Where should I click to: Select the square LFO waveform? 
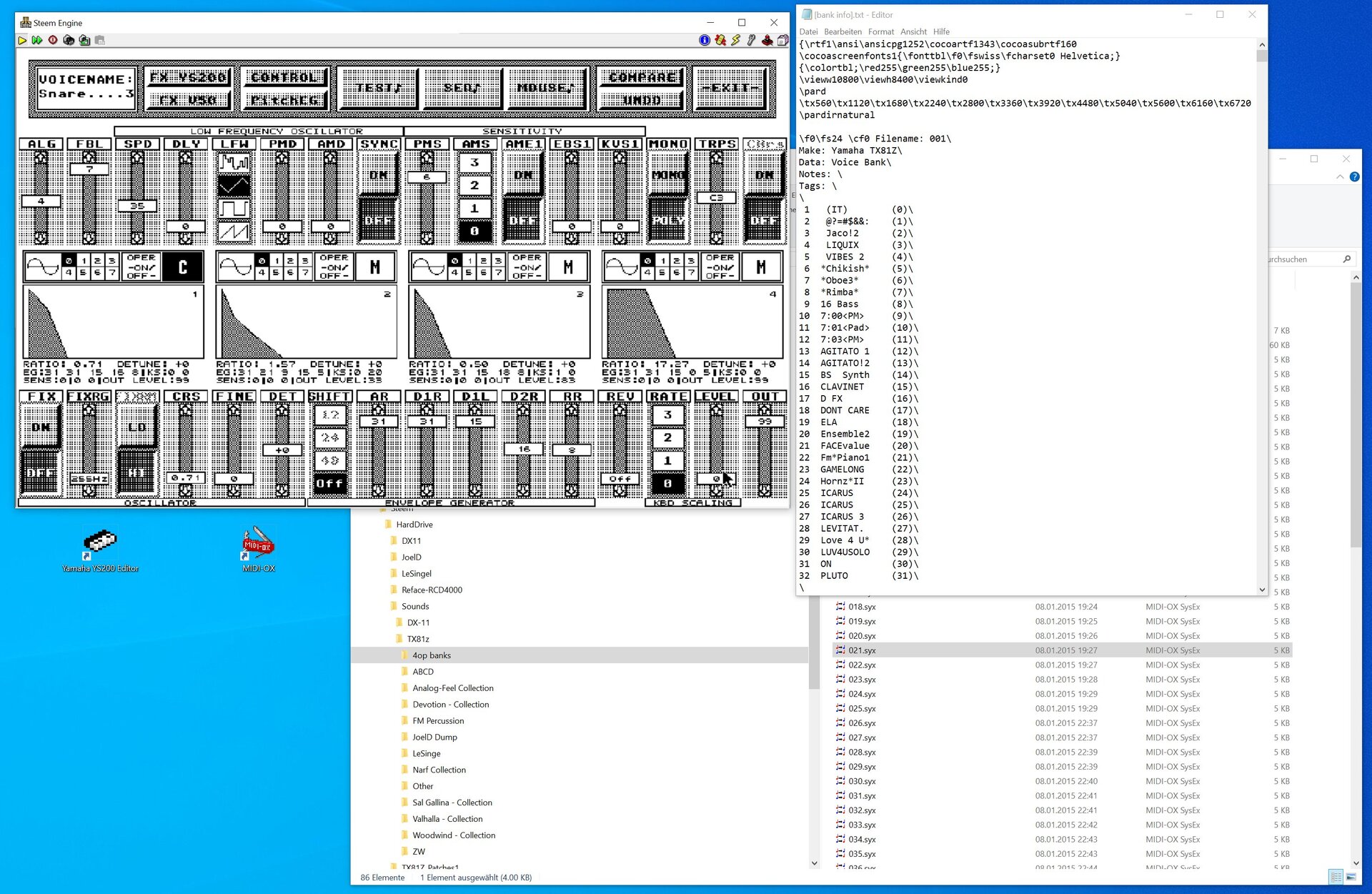[234, 209]
